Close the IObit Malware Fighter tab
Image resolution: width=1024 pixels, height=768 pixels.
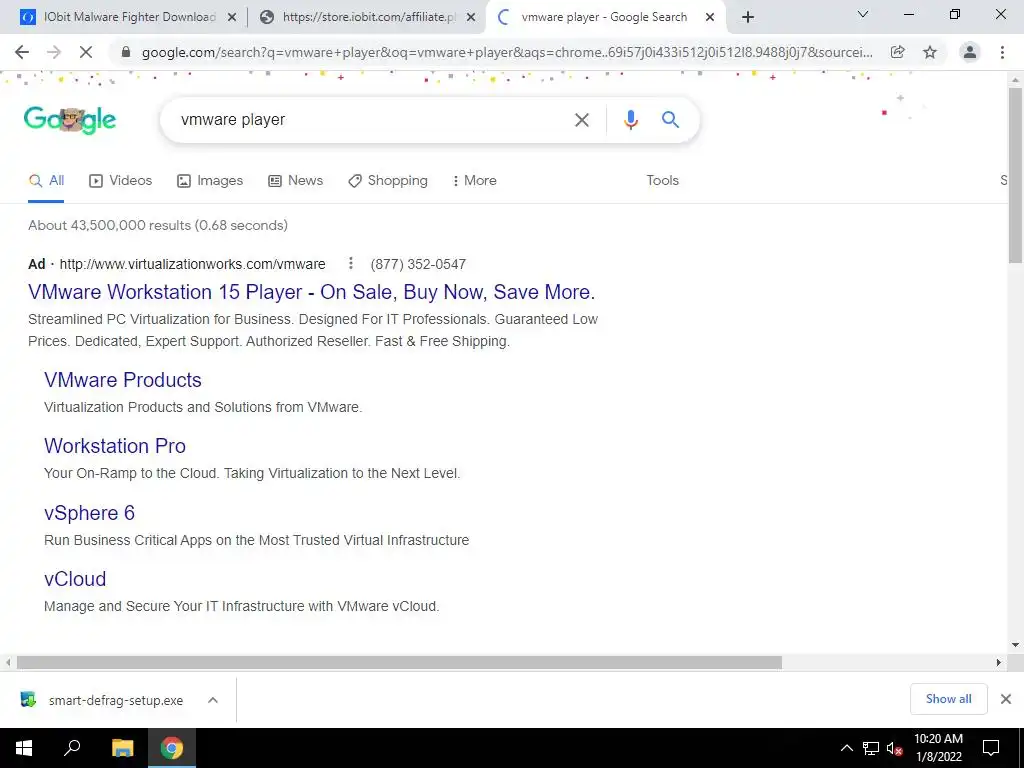231,18
